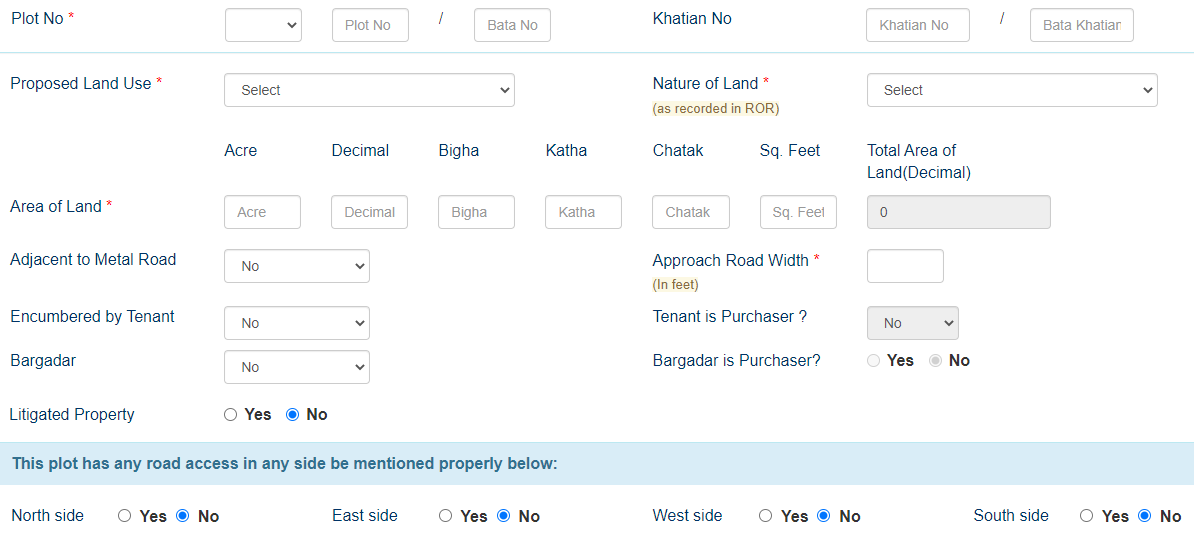1194x544 pixels.
Task: Click the Bata No input field
Action: (512, 25)
